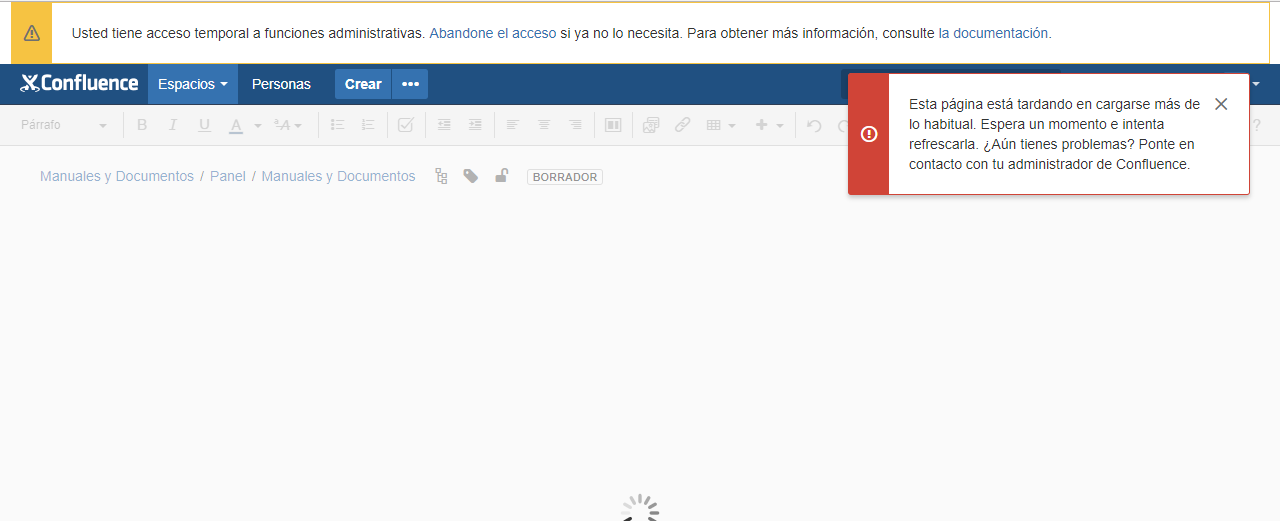Open the page location tree icon

(441, 176)
